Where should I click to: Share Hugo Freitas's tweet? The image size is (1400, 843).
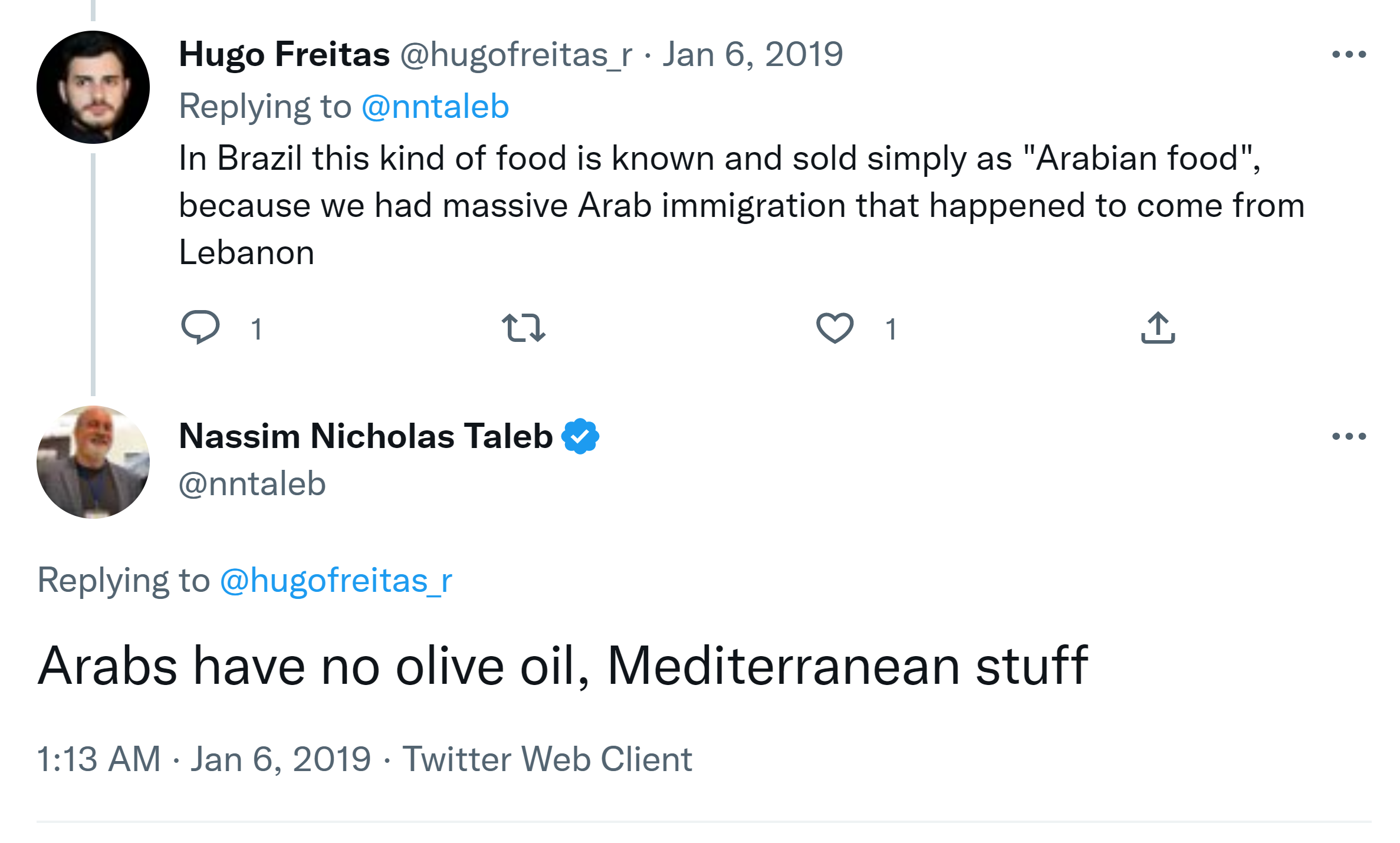(x=1158, y=328)
